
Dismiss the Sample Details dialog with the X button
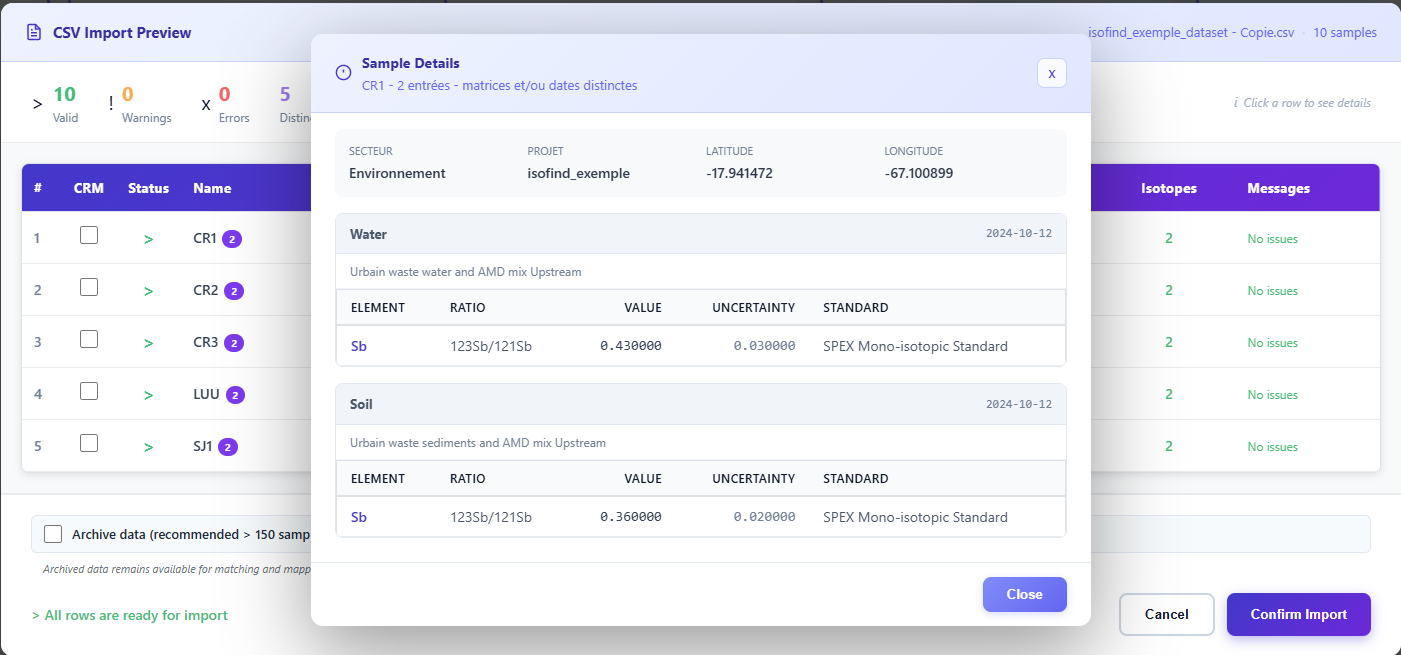tap(1051, 73)
